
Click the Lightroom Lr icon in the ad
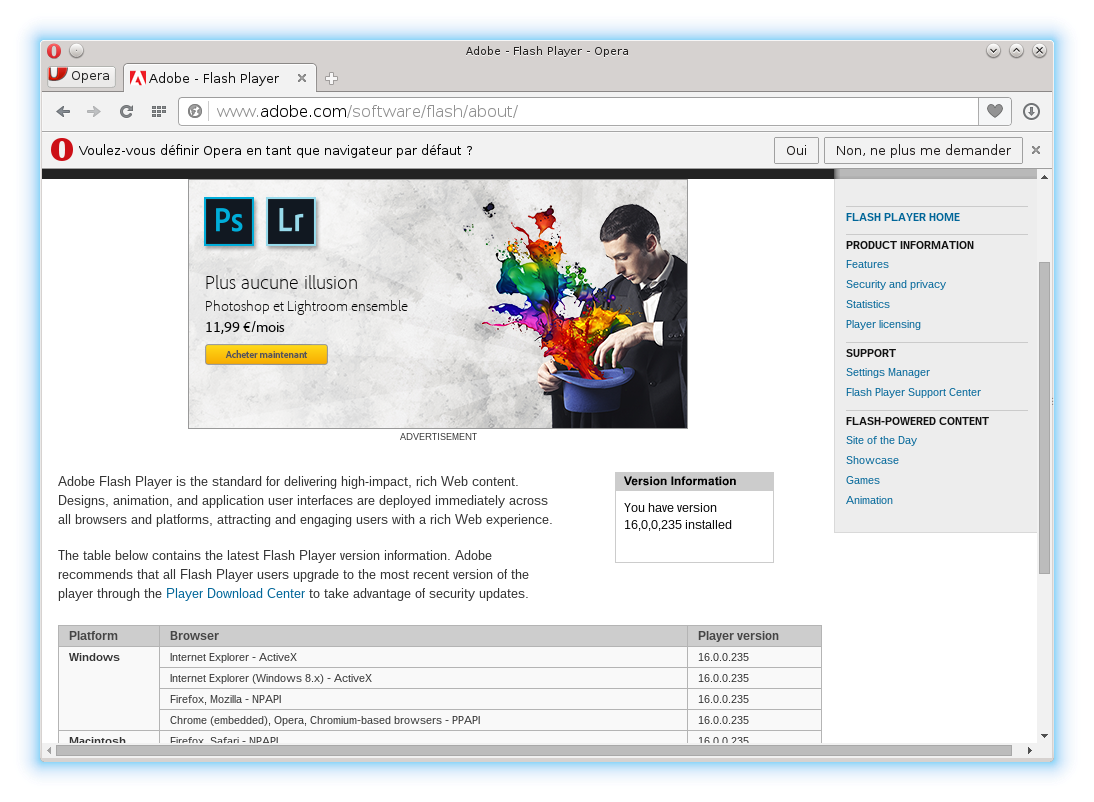point(291,221)
